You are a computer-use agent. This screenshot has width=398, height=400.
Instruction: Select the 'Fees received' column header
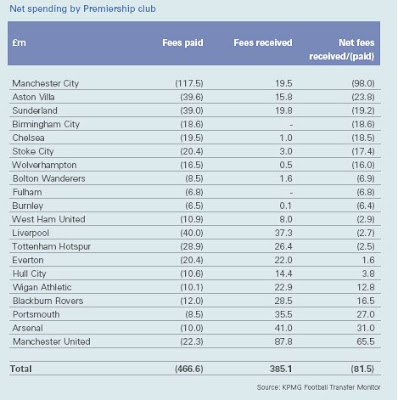[263, 43]
